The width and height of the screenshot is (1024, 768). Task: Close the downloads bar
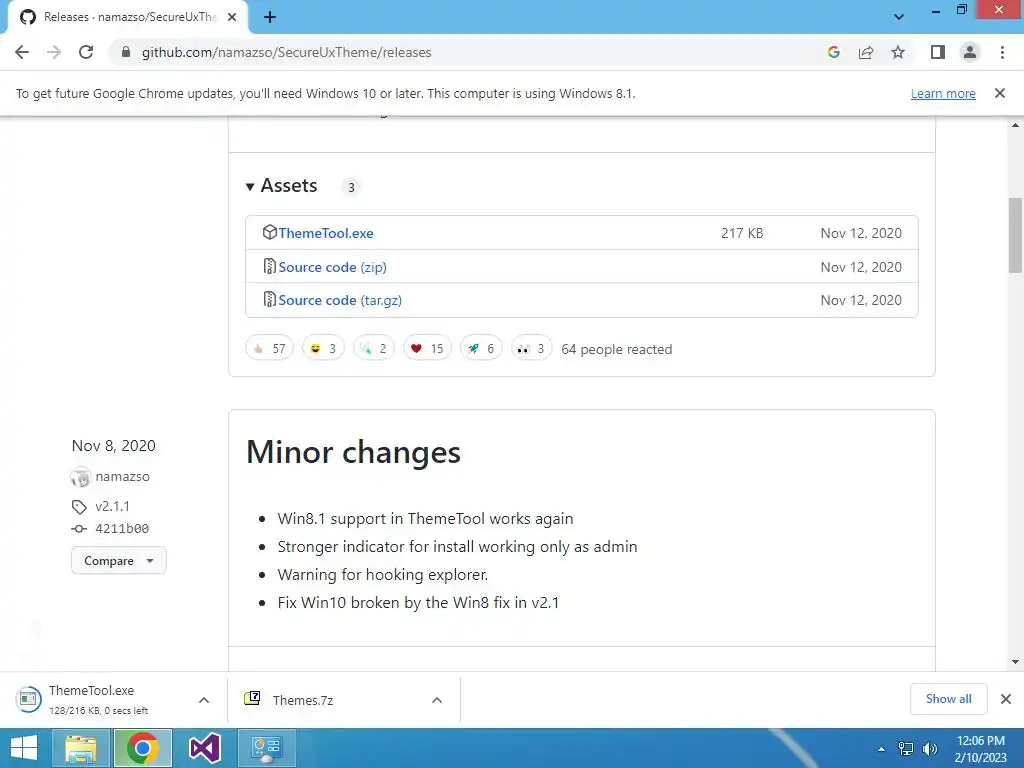1006,699
